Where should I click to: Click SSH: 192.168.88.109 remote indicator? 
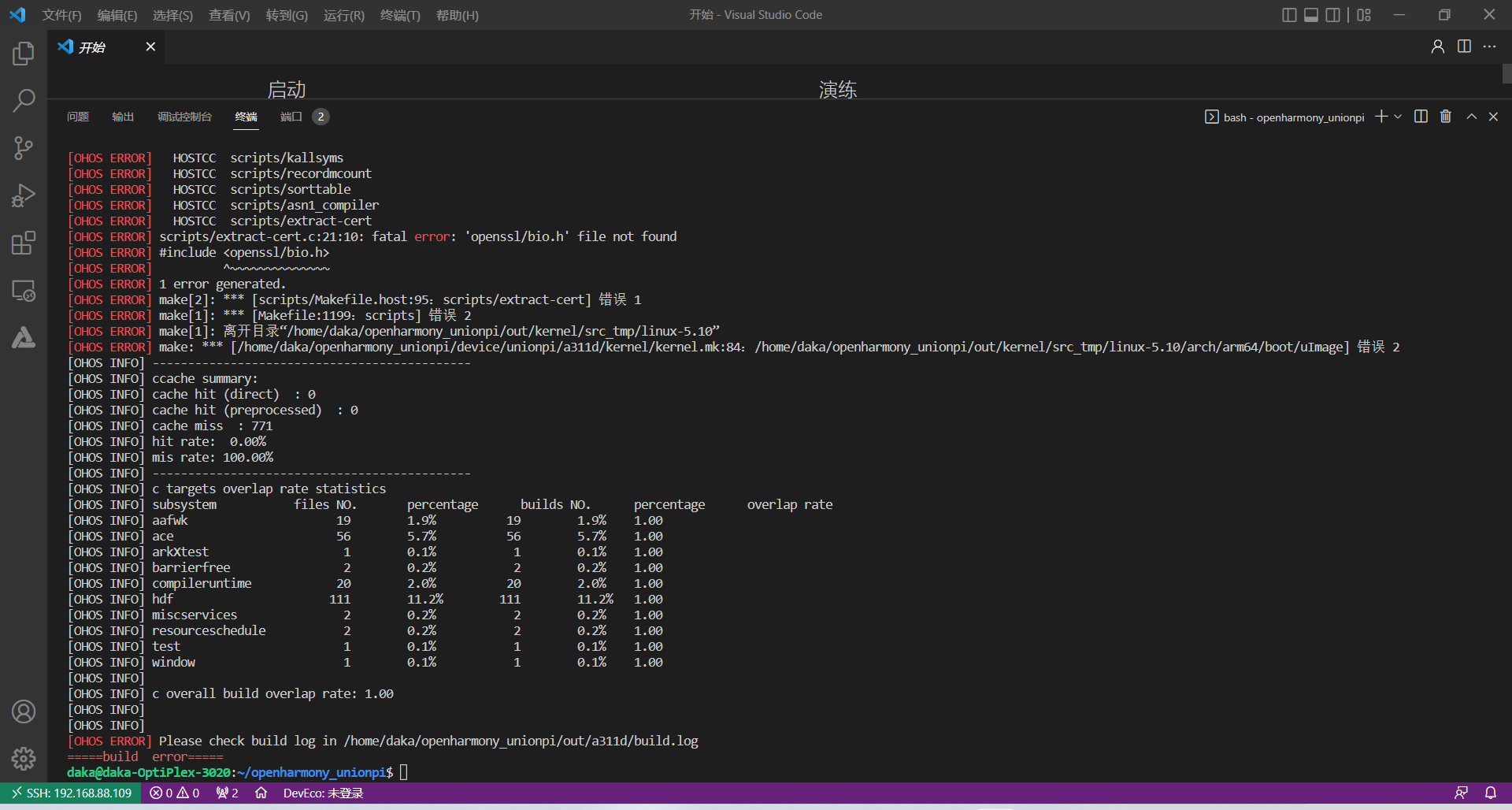click(x=71, y=793)
